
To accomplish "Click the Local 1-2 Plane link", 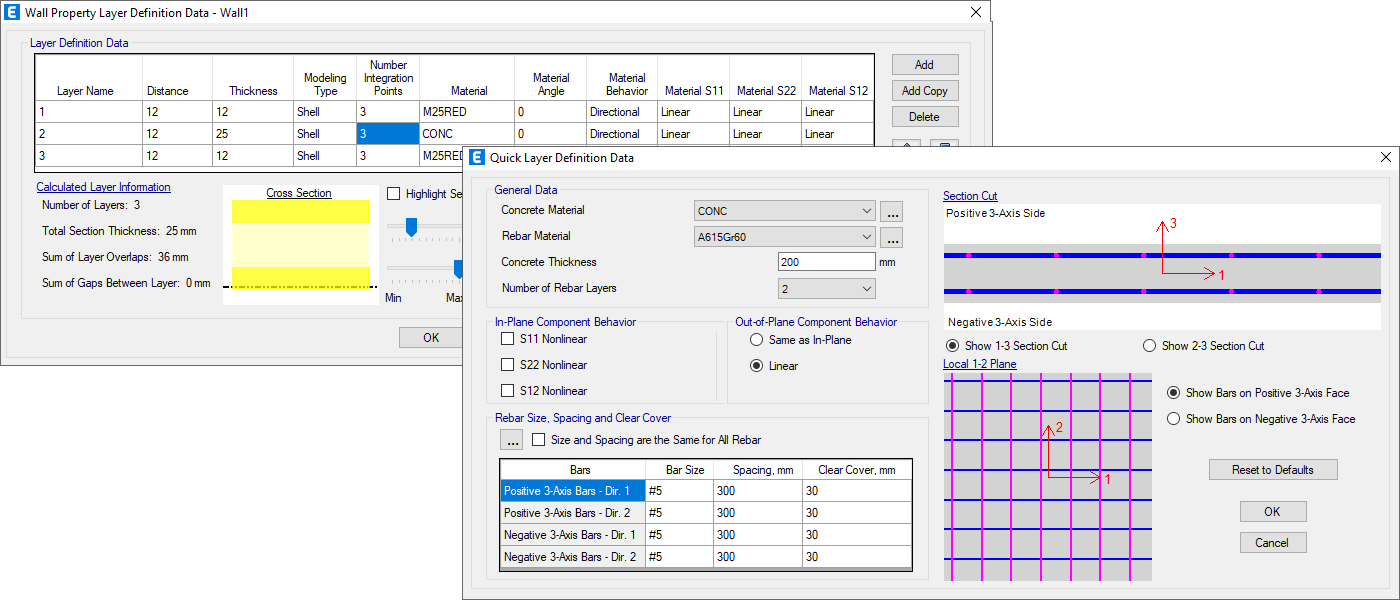I will 980,364.
